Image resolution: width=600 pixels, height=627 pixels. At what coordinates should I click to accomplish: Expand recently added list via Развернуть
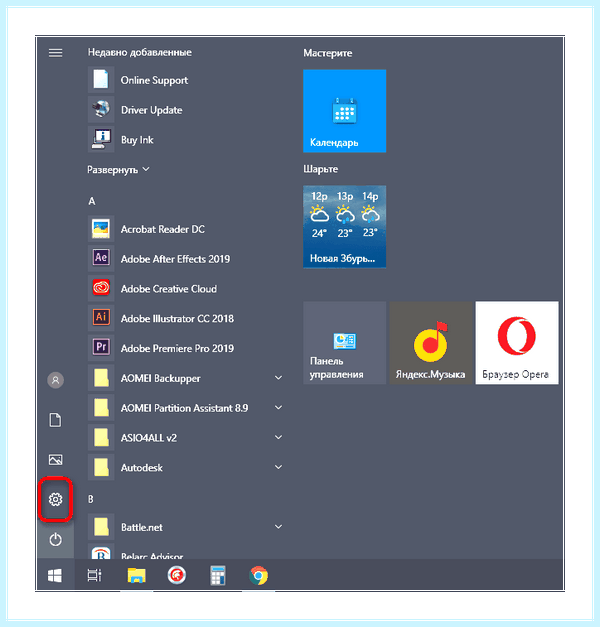point(118,170)
